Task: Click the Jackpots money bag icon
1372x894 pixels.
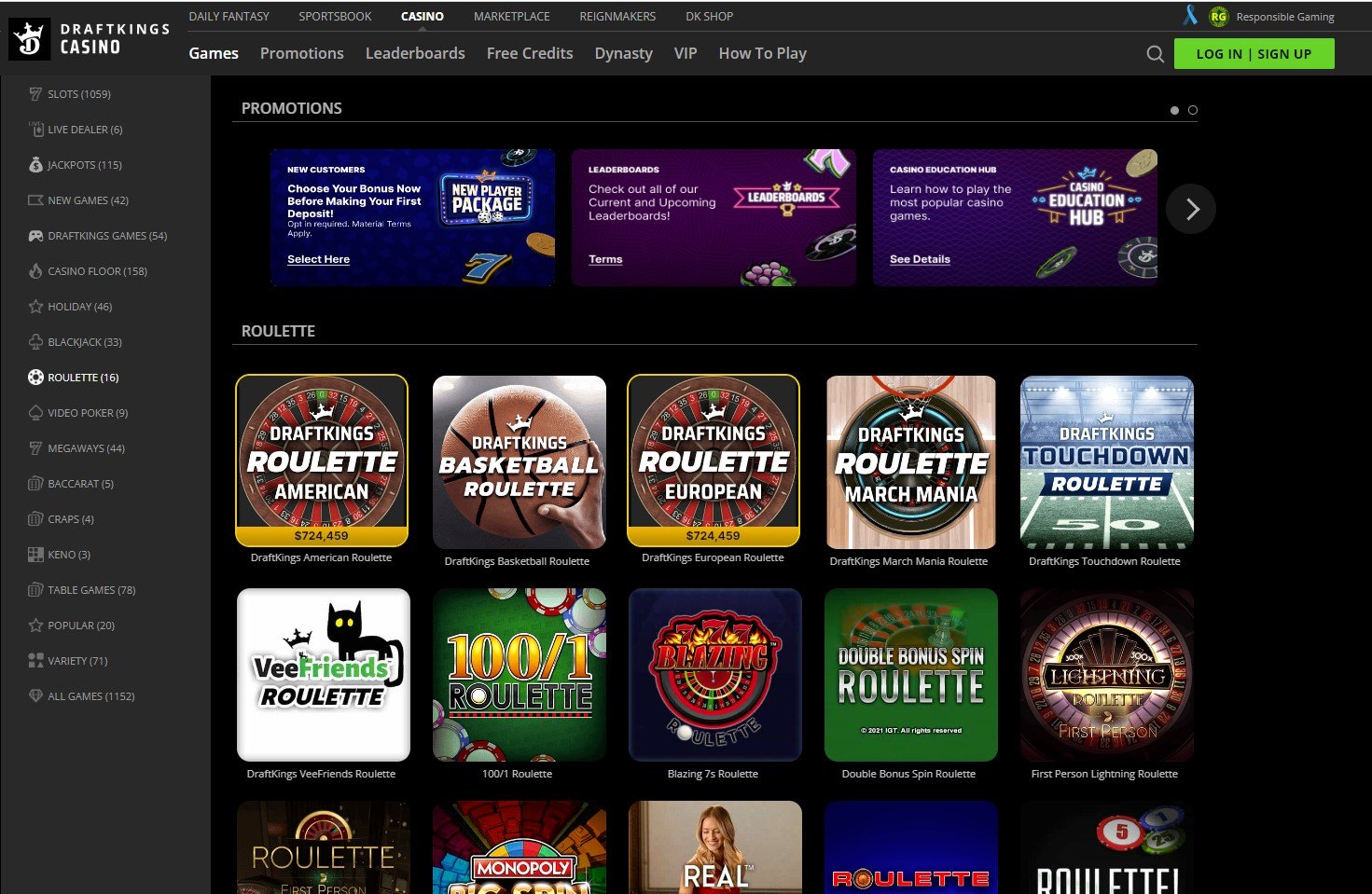Action: click(x=35, y=165)
